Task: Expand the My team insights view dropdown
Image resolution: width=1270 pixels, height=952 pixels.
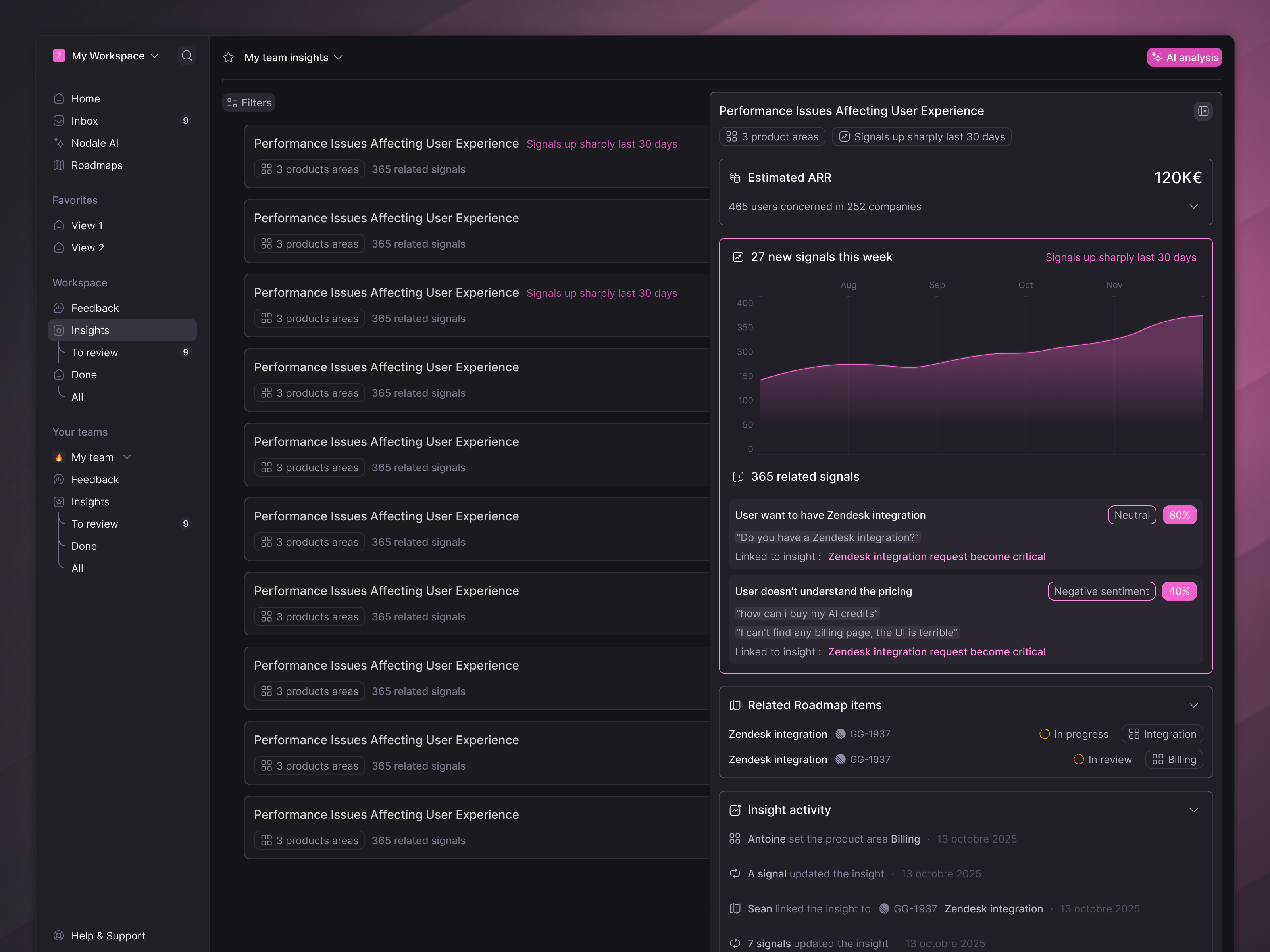Action: point(338,58)
